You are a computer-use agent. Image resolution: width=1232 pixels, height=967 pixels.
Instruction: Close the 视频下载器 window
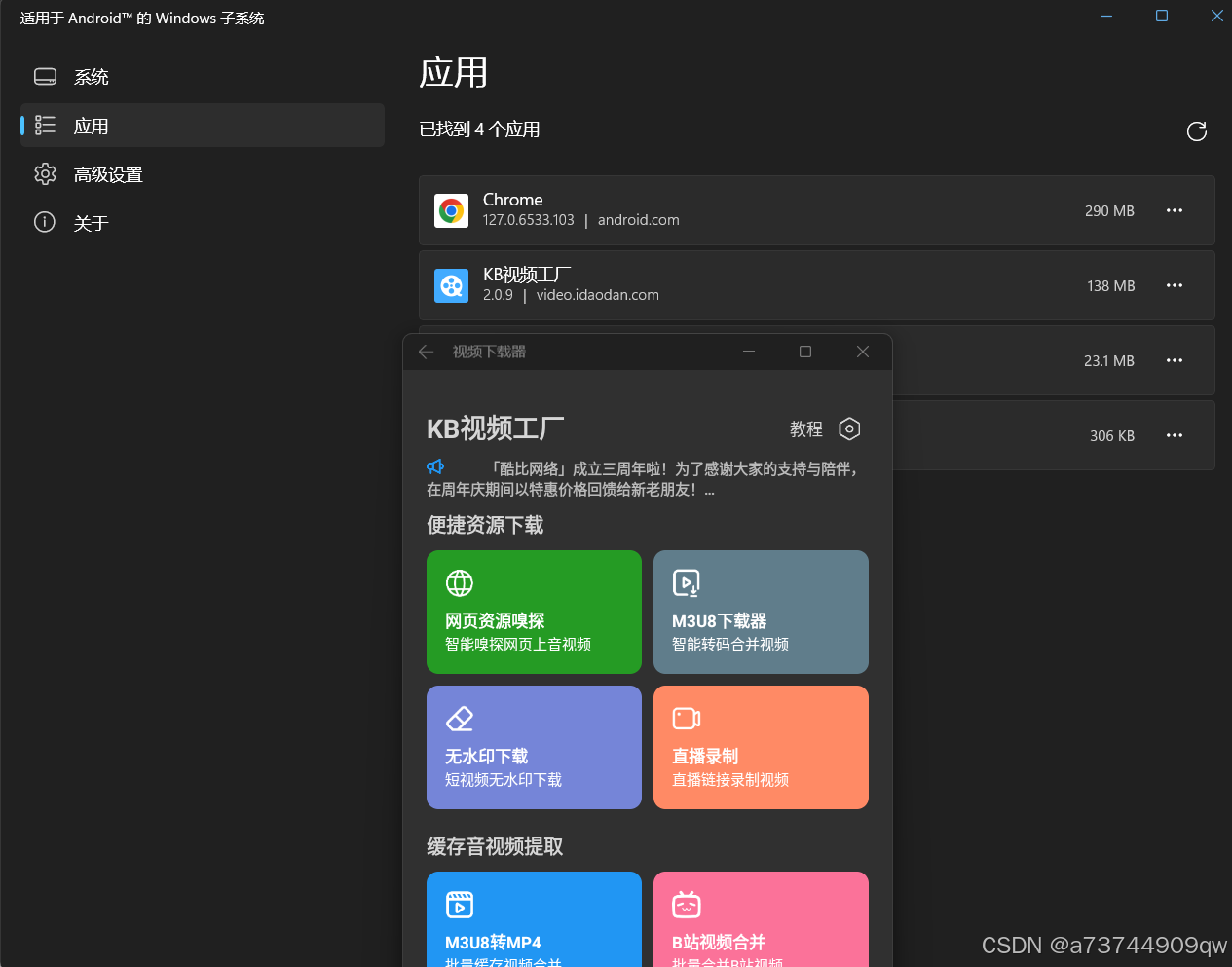point(863,352)
